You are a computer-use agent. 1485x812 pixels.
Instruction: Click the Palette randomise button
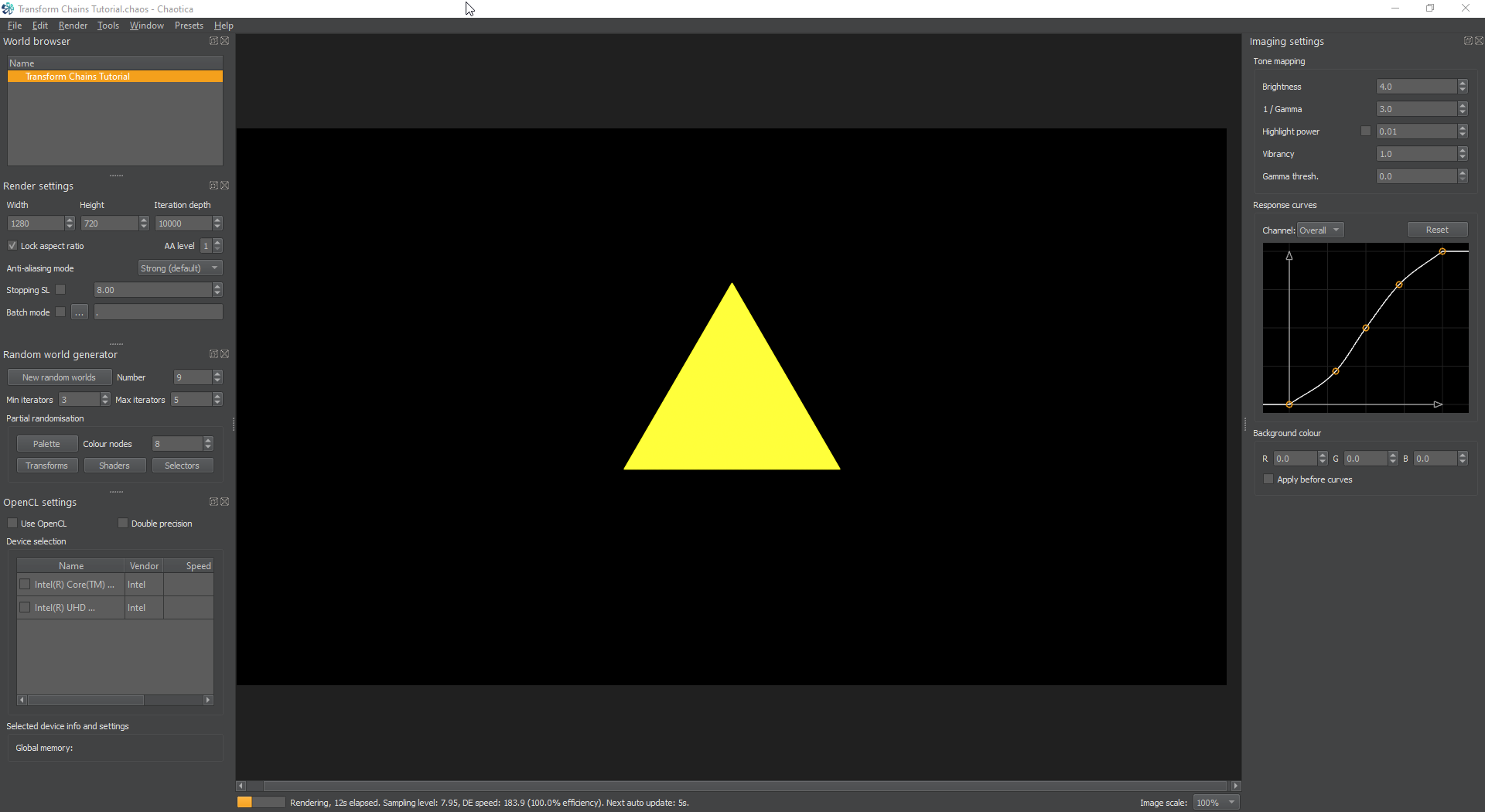(46, 444)
